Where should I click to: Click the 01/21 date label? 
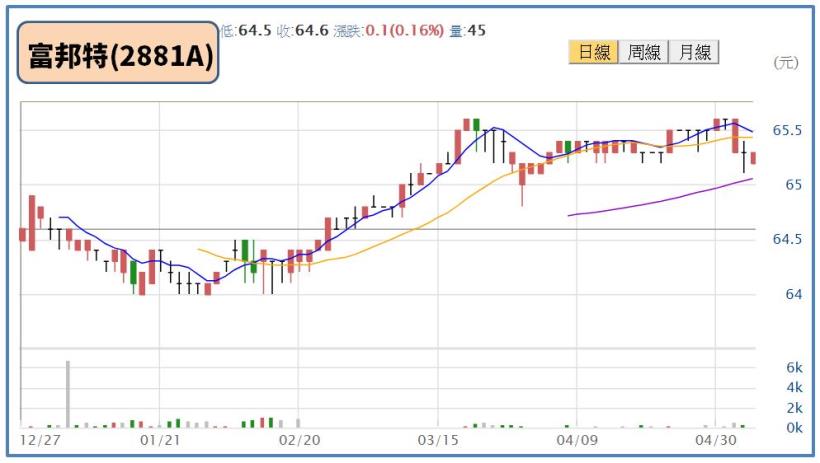160,440
